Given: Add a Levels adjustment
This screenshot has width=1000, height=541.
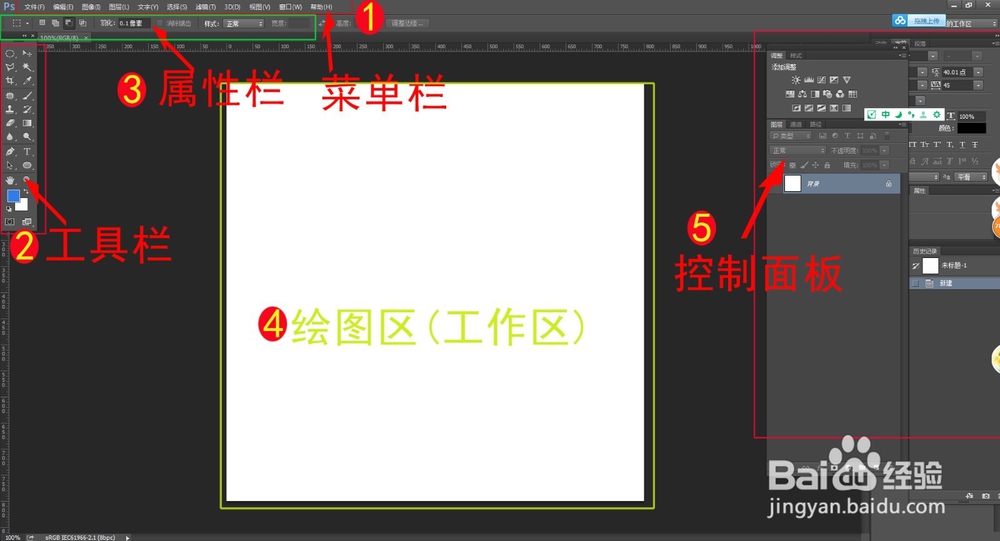Looking at the screenshot, I should point(809,80).
